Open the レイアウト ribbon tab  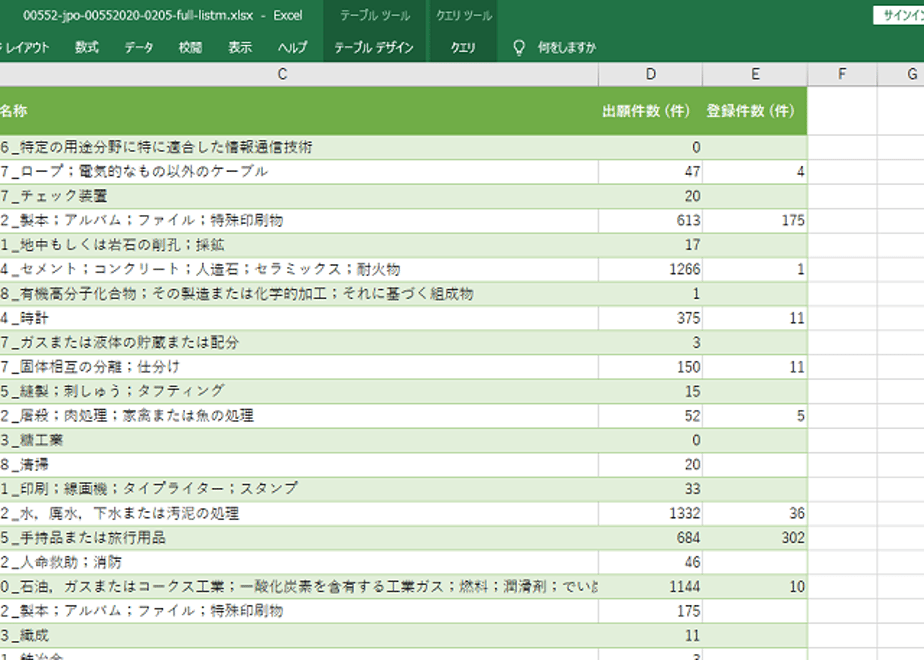click(27, 47)
